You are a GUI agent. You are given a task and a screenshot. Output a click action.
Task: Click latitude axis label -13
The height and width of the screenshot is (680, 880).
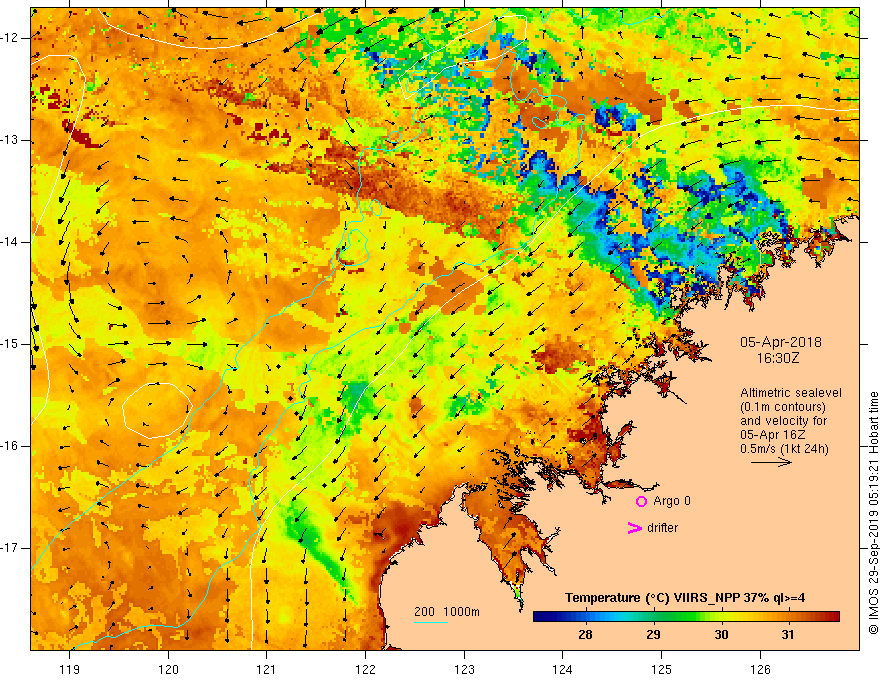click(11, 140)
